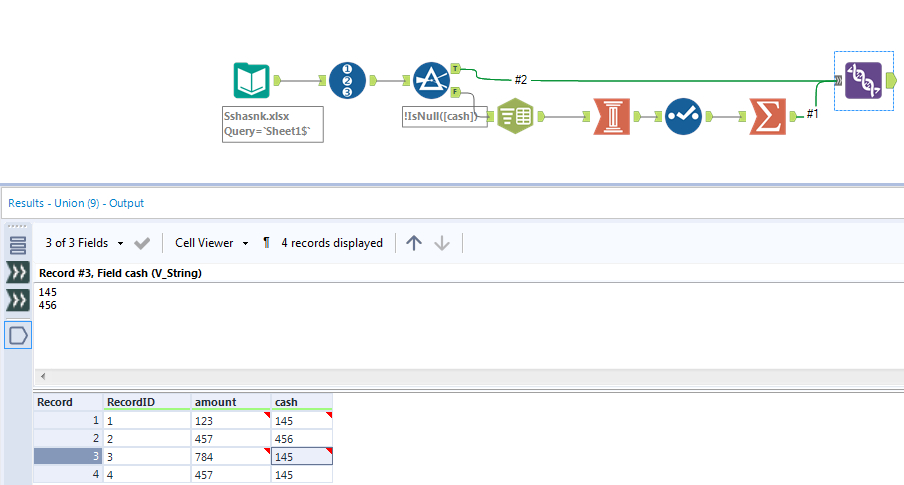This screenshot has height=485, width=904.
Task: Click the 4 records displayed label
Action: tap(332, 243)
